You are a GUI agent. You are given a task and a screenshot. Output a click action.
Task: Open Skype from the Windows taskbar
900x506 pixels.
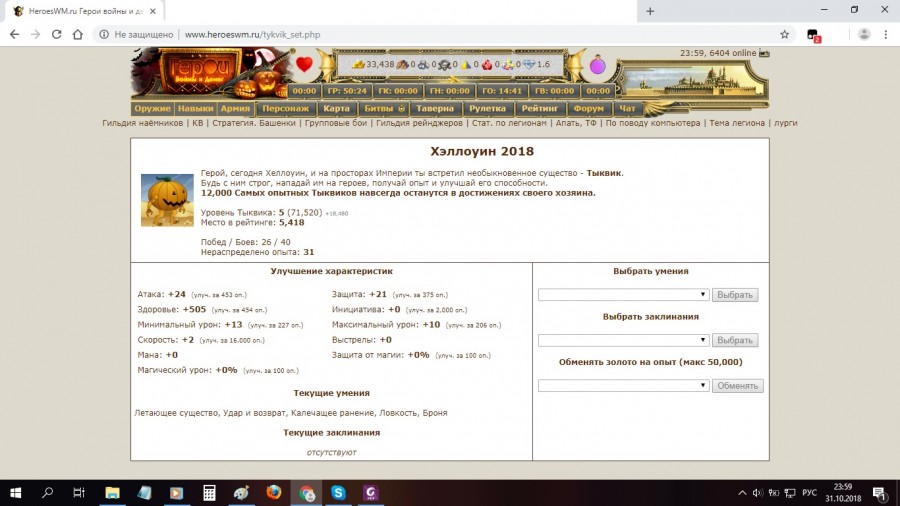[338, 492]
